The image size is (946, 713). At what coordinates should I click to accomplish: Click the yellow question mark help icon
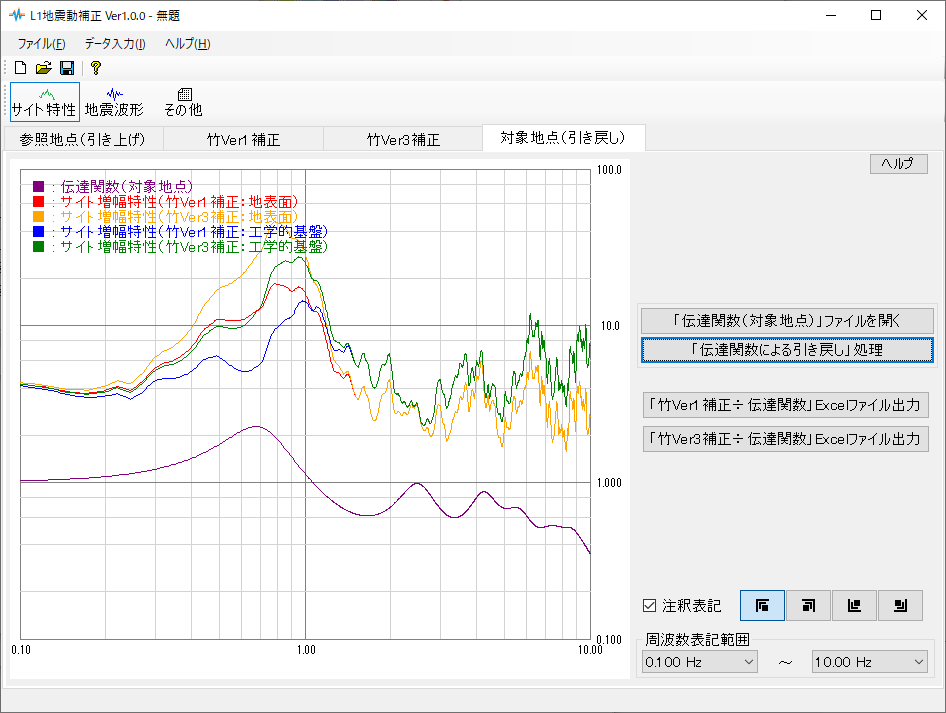(95, 68)
